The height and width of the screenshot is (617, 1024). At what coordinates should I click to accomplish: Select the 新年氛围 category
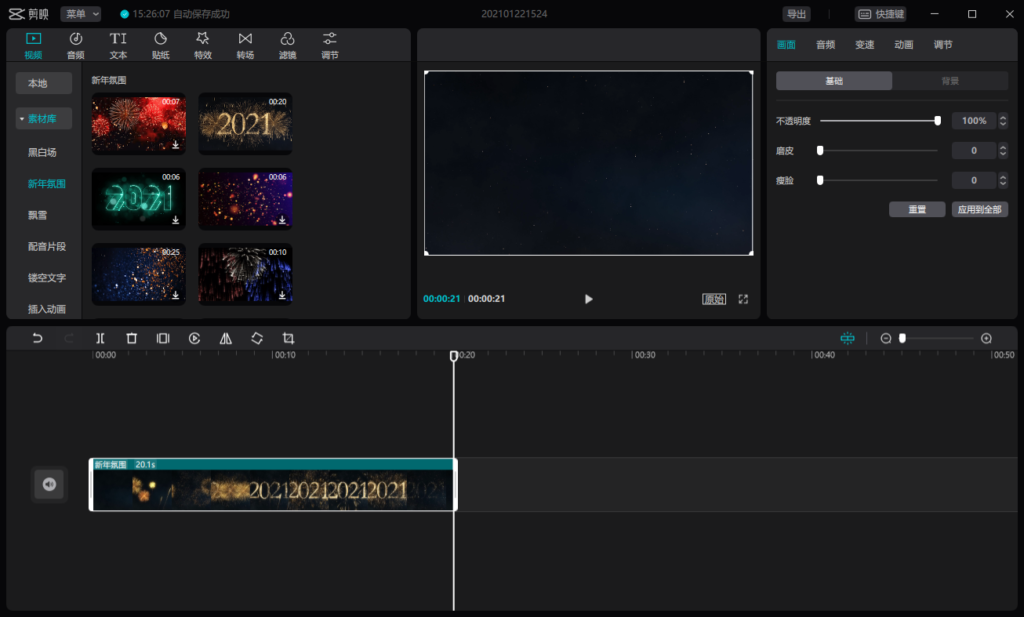point(46,183)
